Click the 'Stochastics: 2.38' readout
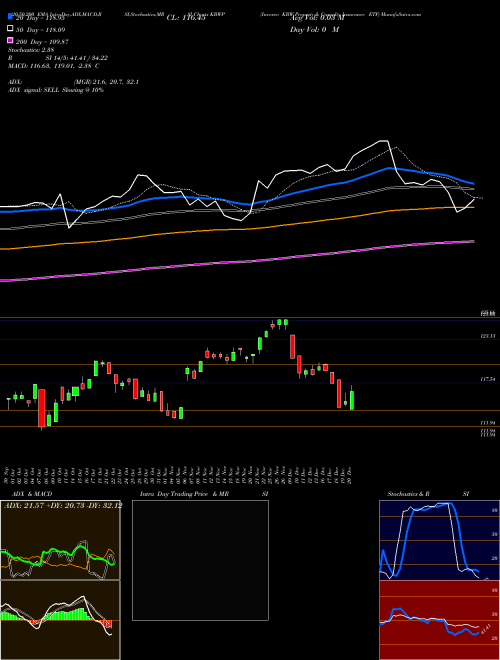500x660 pixels. (31, 50)
